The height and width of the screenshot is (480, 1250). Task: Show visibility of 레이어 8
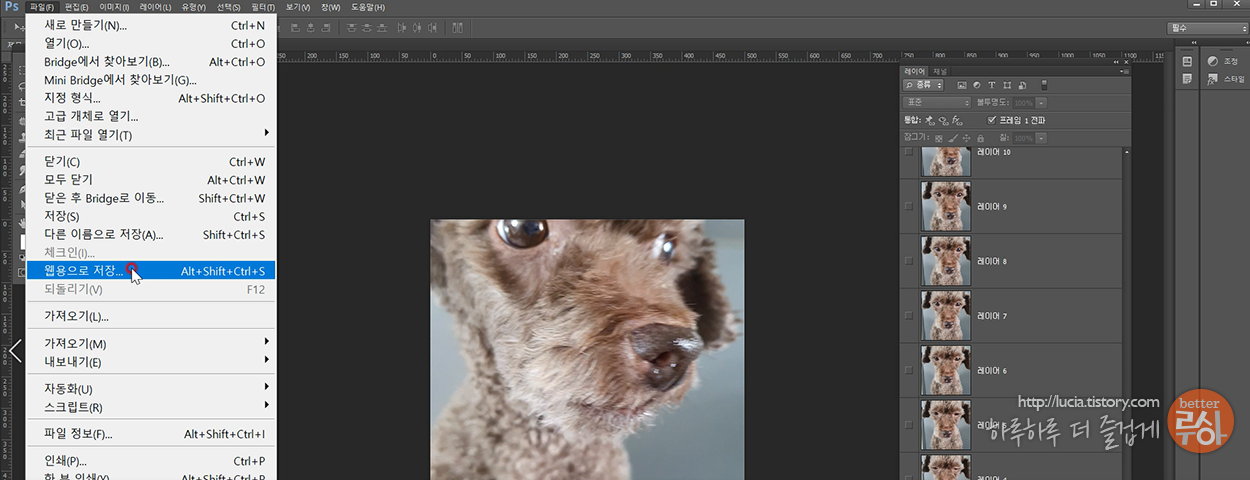(908, 260)
